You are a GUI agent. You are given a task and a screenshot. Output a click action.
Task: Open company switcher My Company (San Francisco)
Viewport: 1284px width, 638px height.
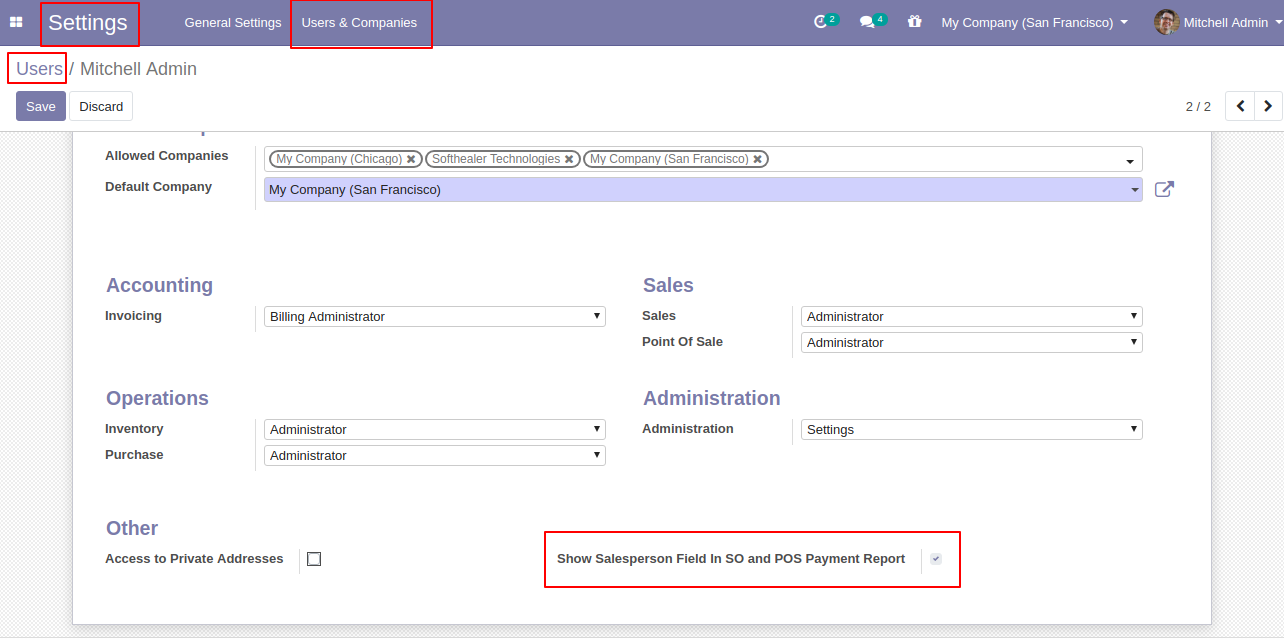point(1034,22)
